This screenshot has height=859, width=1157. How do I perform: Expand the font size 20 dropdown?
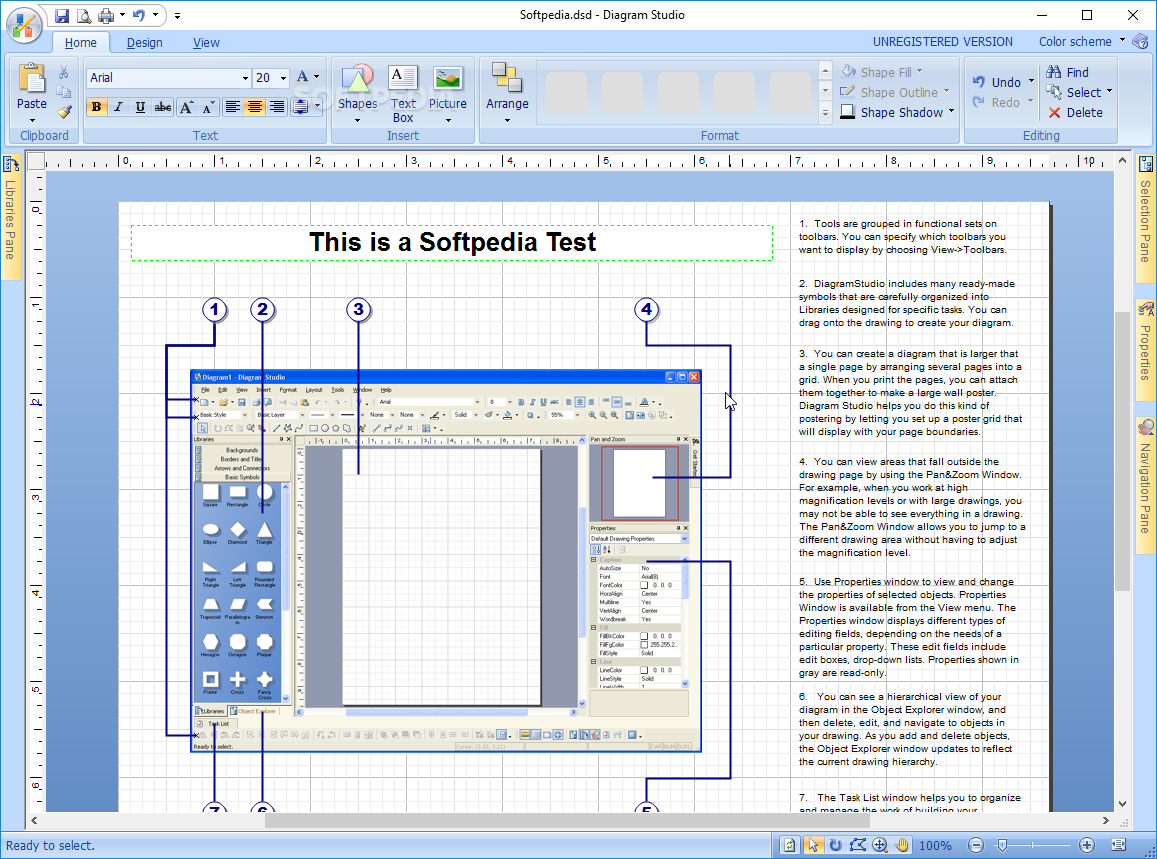(x=283, y=77)
